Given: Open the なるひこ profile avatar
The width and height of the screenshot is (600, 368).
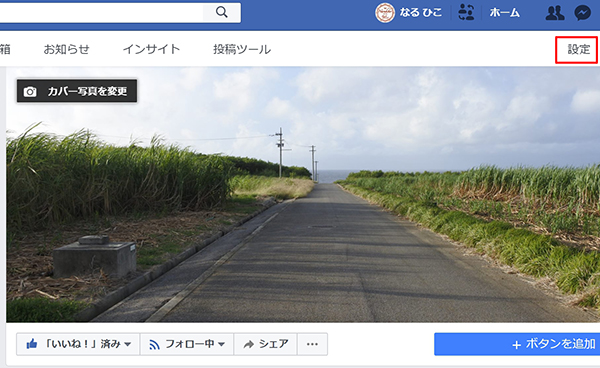Looking at the screenshot, I should tap(385, 13).
